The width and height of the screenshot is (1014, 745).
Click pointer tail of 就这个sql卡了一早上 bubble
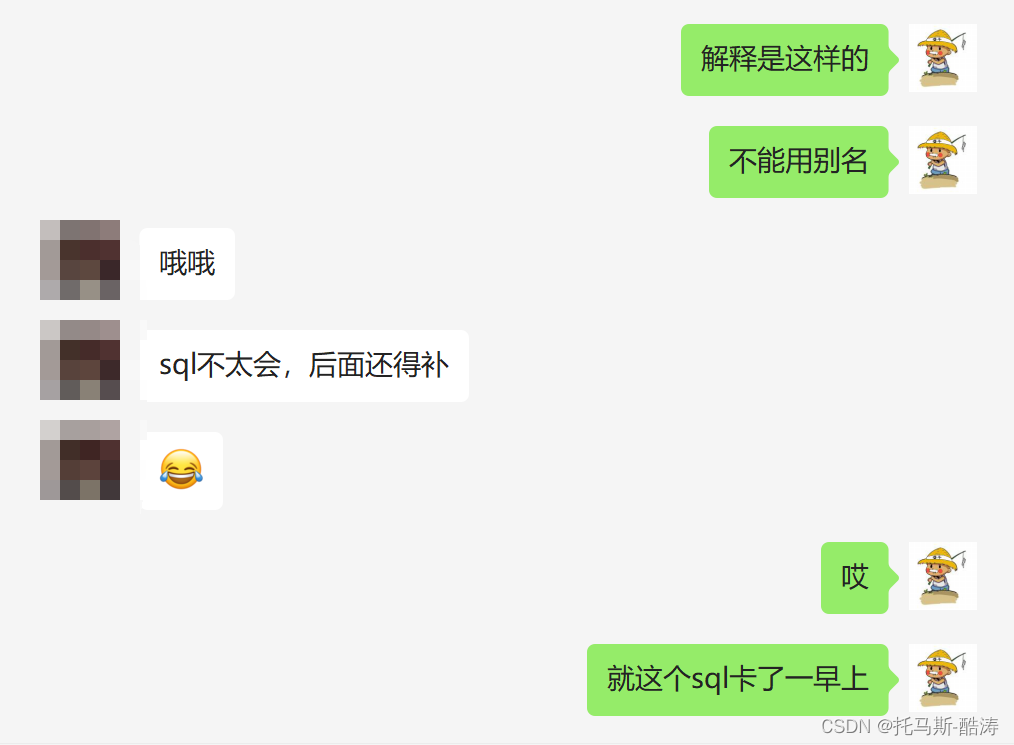click(894, 680)
